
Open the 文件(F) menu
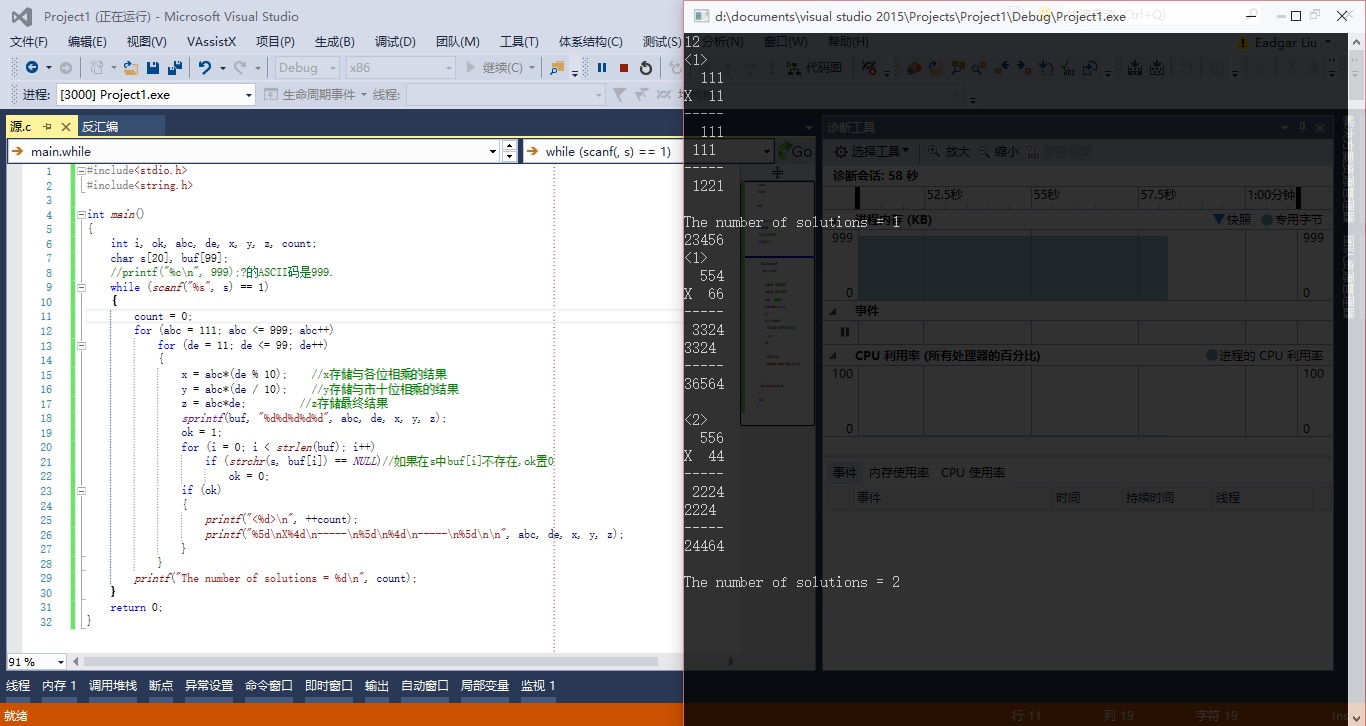pos(29,41)
